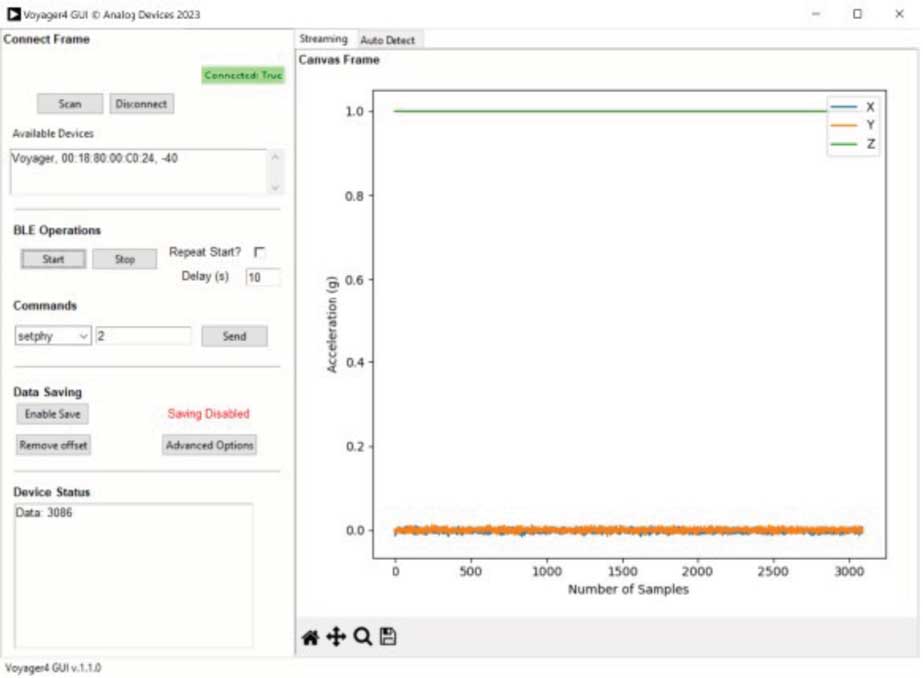Click the Save figure disk icon

click(x=388, y=637)
